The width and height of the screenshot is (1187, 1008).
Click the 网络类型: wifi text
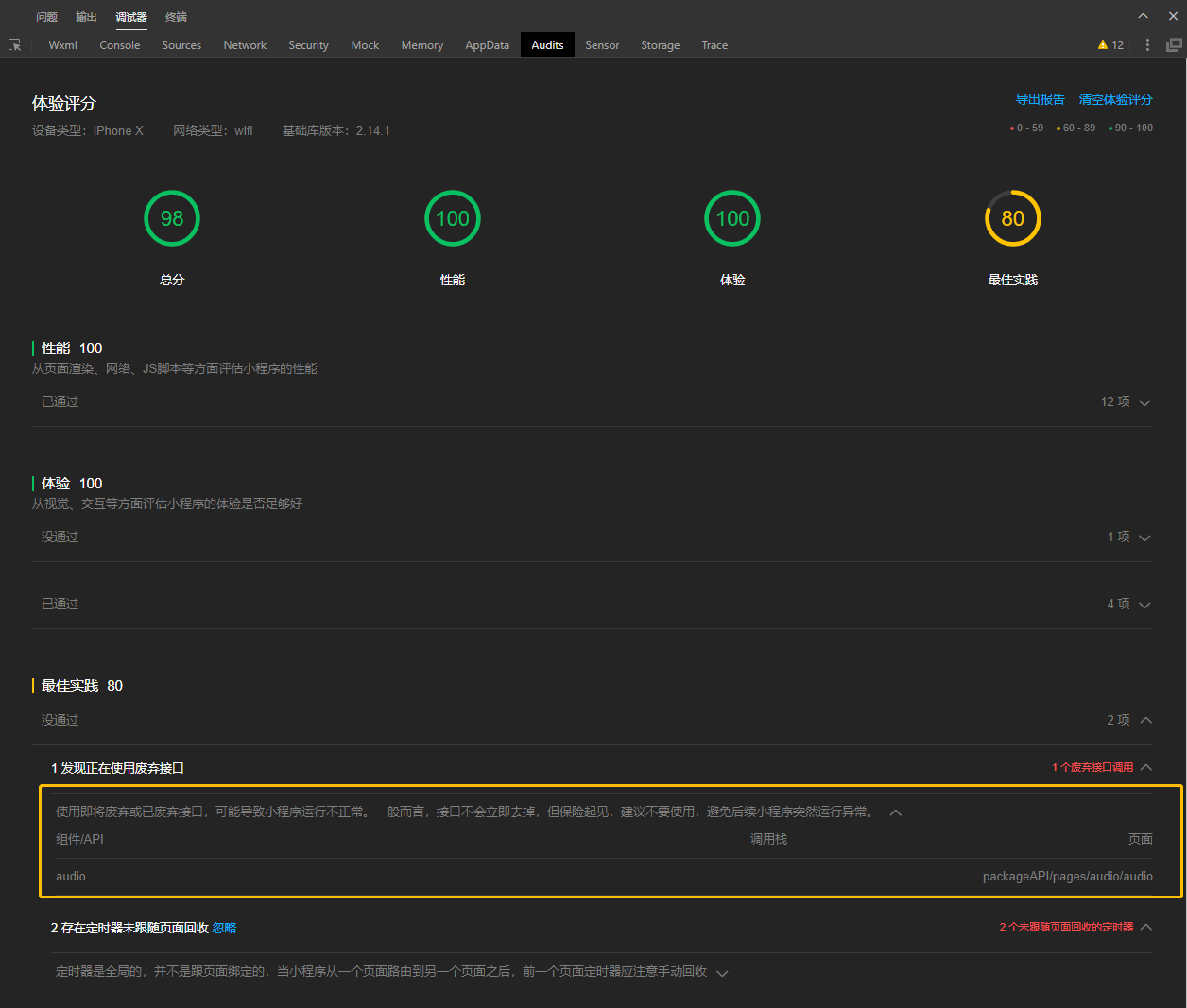(x=213, y=130)
